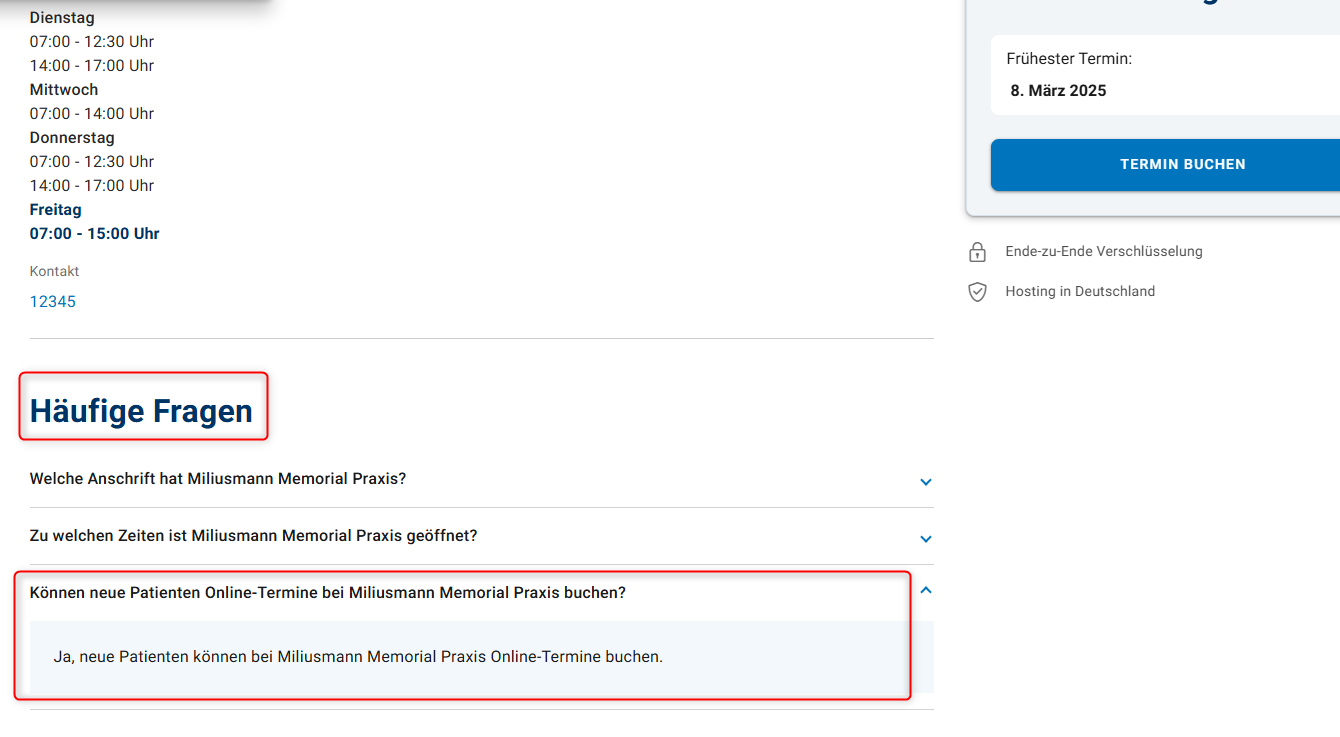This screenshot has height=737, width=1340.
Task: Expand chevron for the opening times question
Action: [x=926, y=539]
